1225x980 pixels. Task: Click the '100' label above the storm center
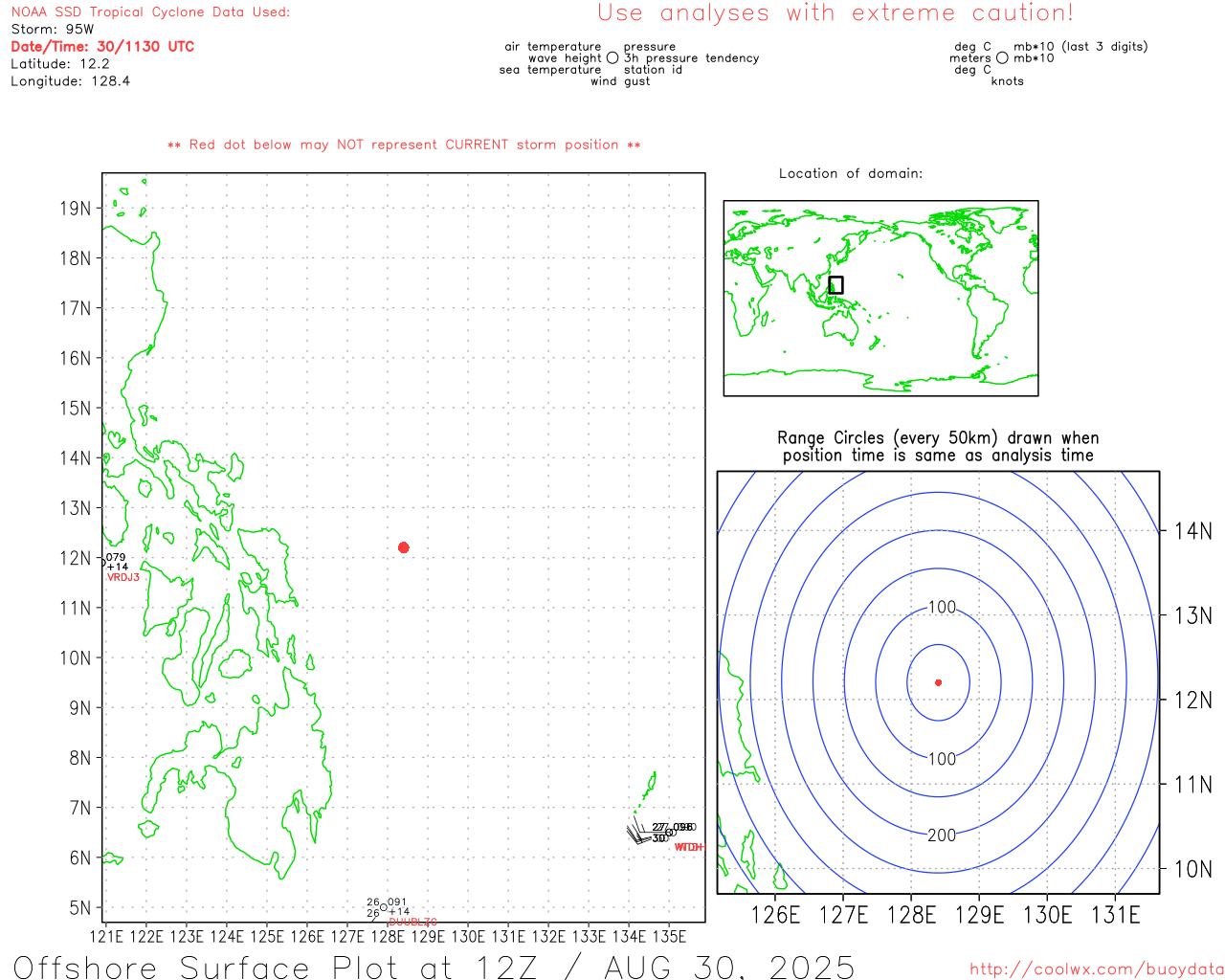[x=943, y=608]
